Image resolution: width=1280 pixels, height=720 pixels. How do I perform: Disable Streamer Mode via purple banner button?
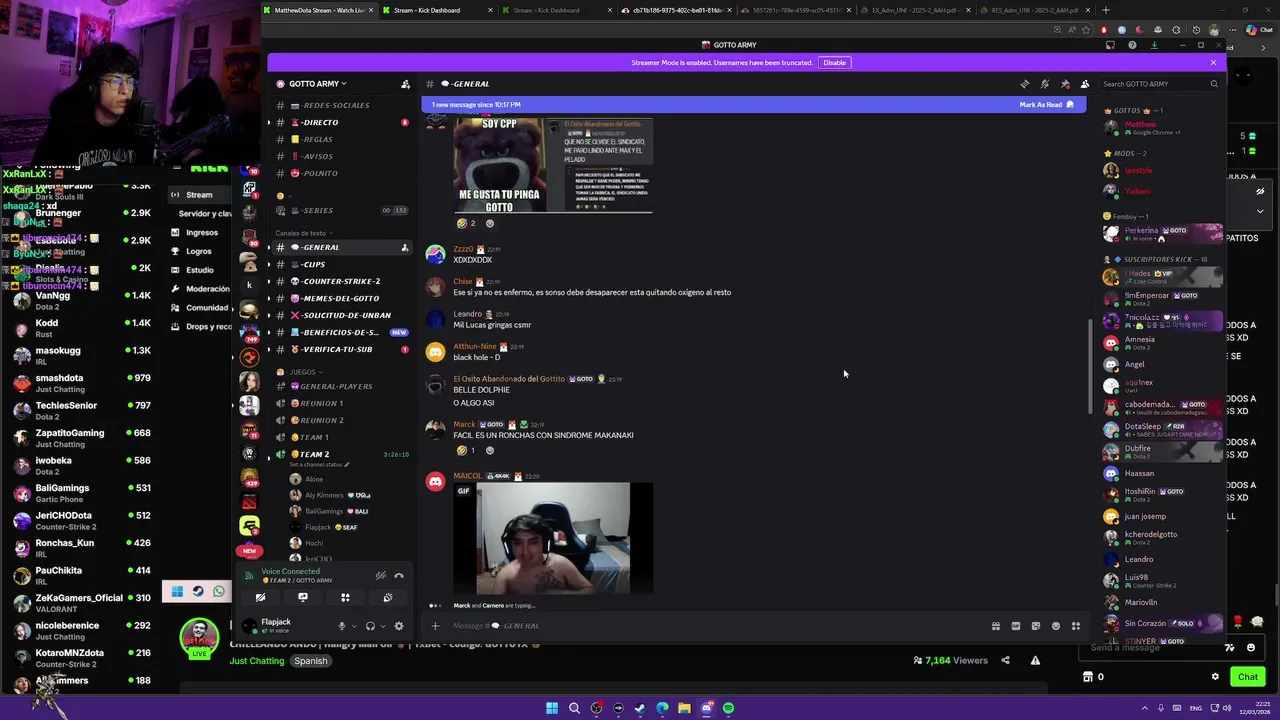[x=834, y=63]
